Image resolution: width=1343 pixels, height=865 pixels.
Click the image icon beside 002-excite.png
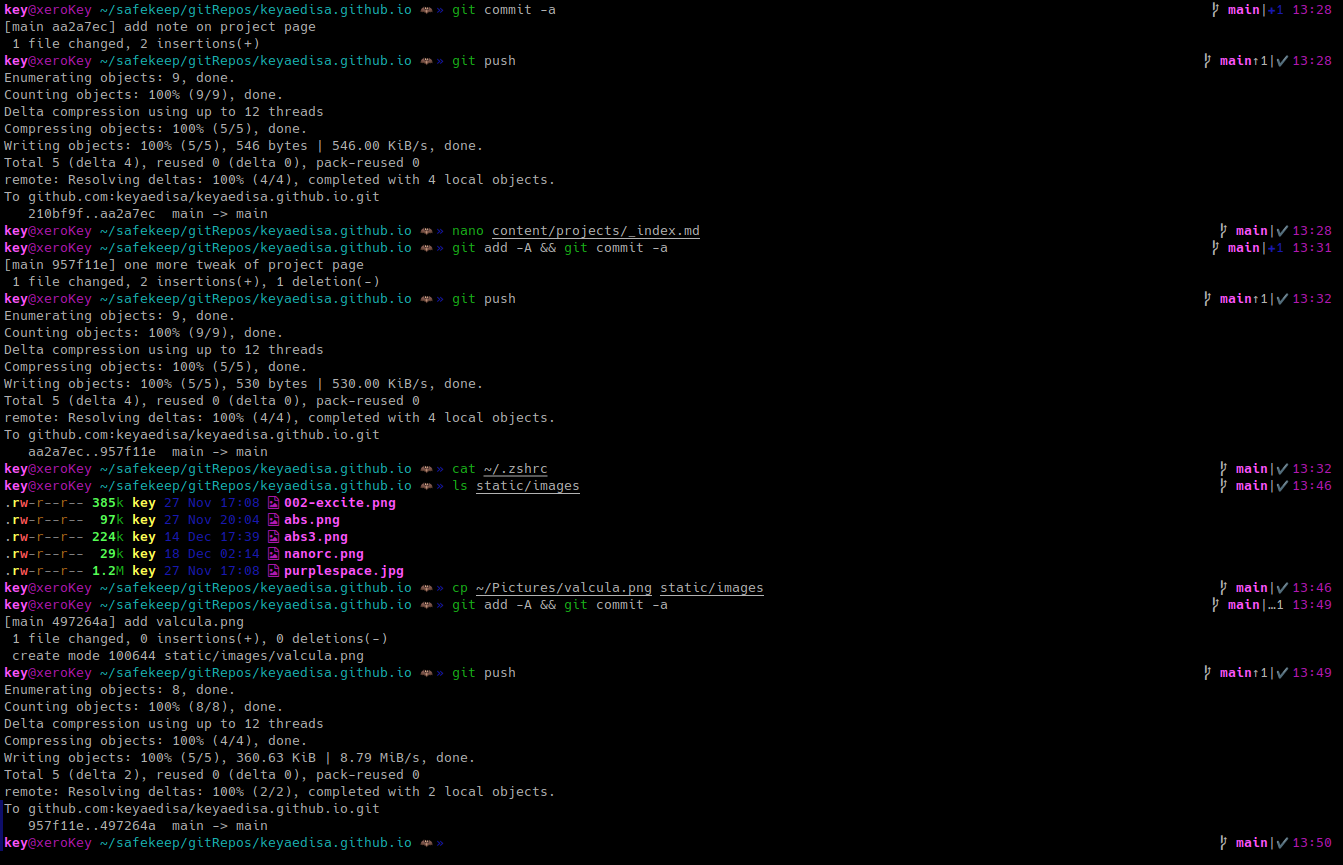click(x=273, y=502)
